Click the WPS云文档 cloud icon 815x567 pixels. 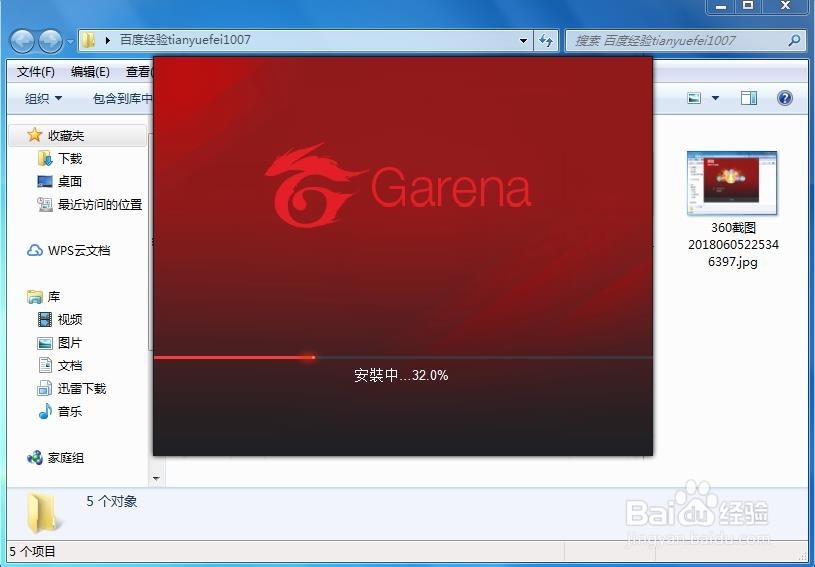pos(34,250)
